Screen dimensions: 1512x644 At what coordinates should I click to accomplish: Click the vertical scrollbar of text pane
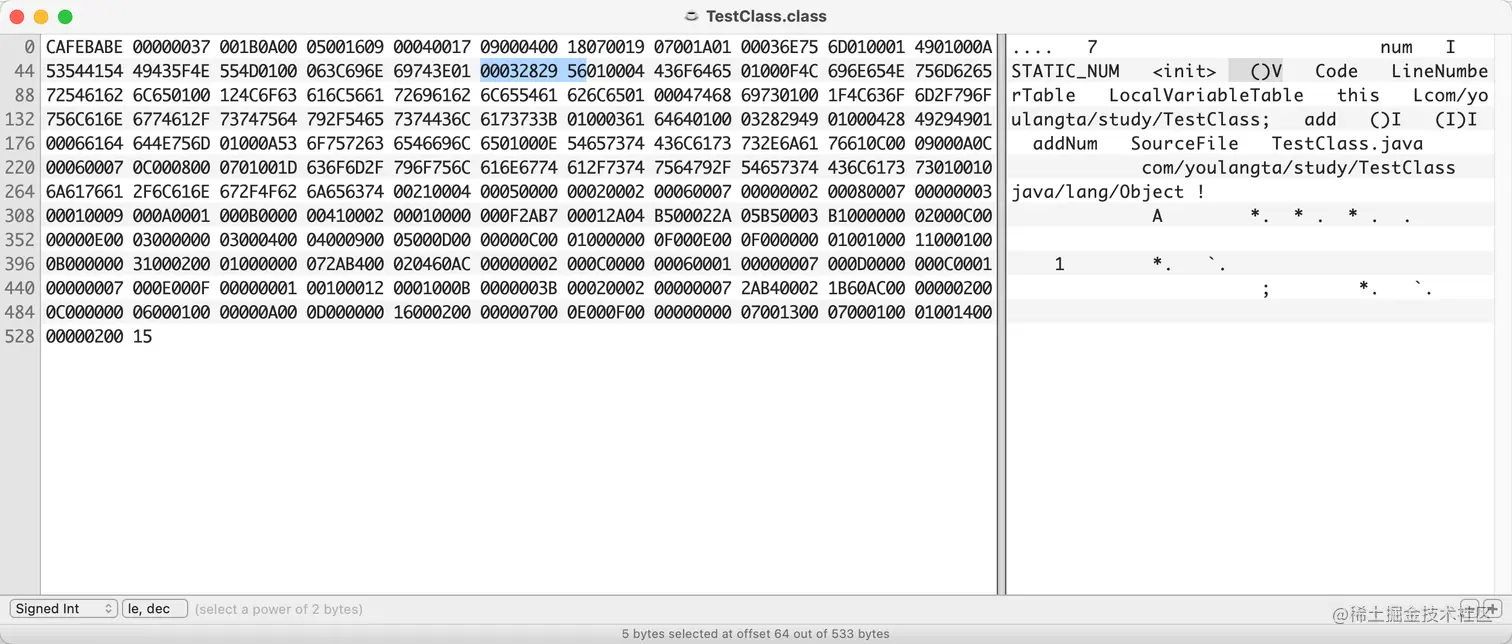pos(1505,314)
